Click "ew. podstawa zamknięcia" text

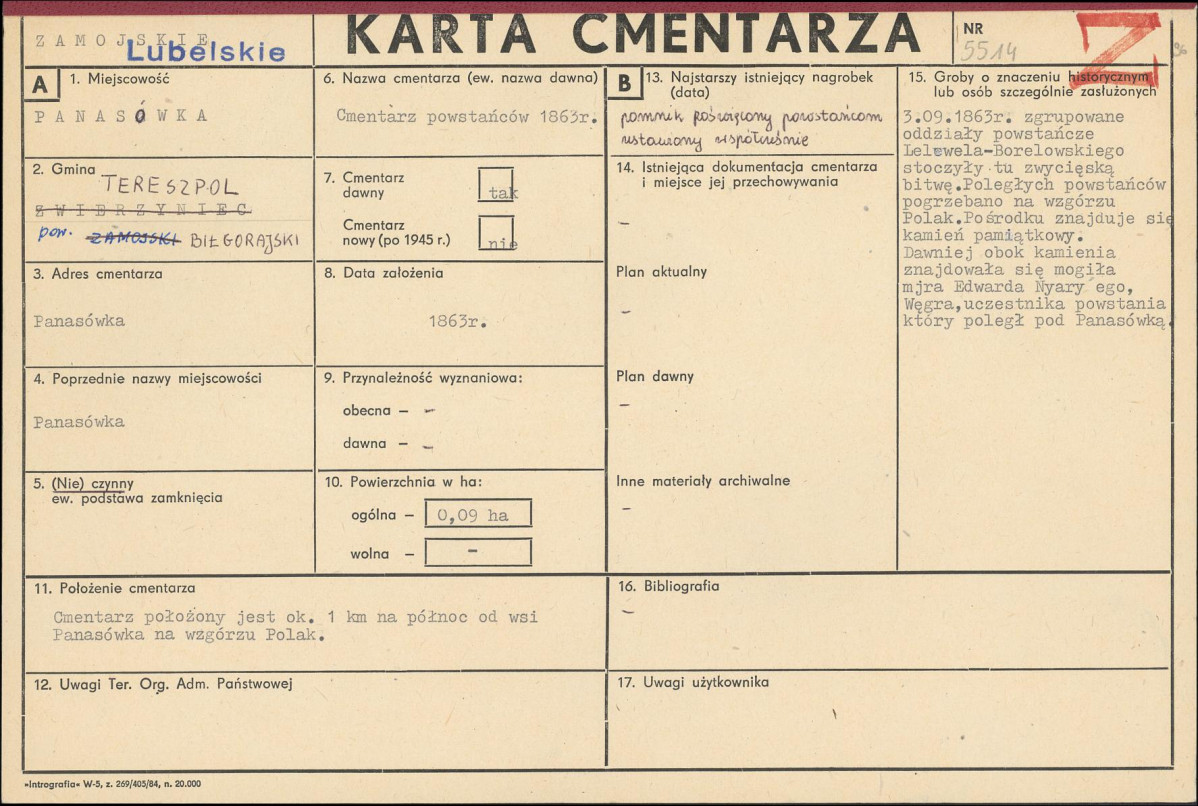tap(138, 498)
